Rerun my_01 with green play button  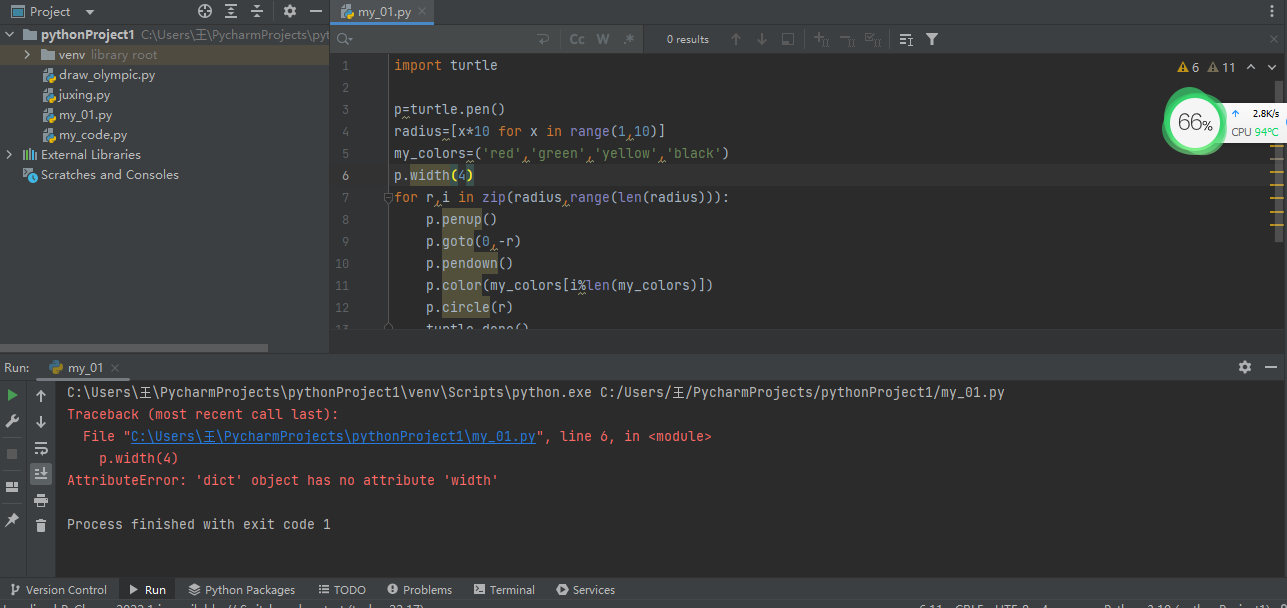tap(12, 396)
